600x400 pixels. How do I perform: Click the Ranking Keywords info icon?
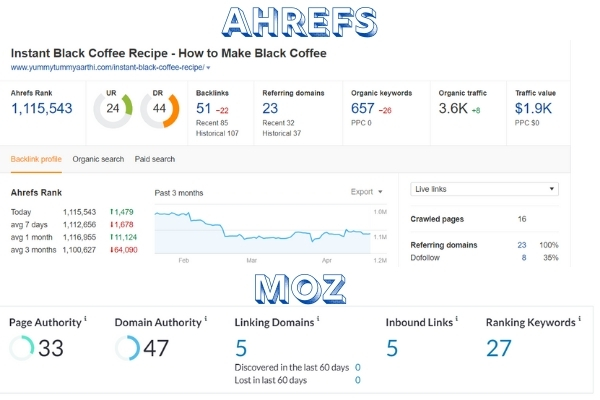pyautogui.click(x=579, y=318)
